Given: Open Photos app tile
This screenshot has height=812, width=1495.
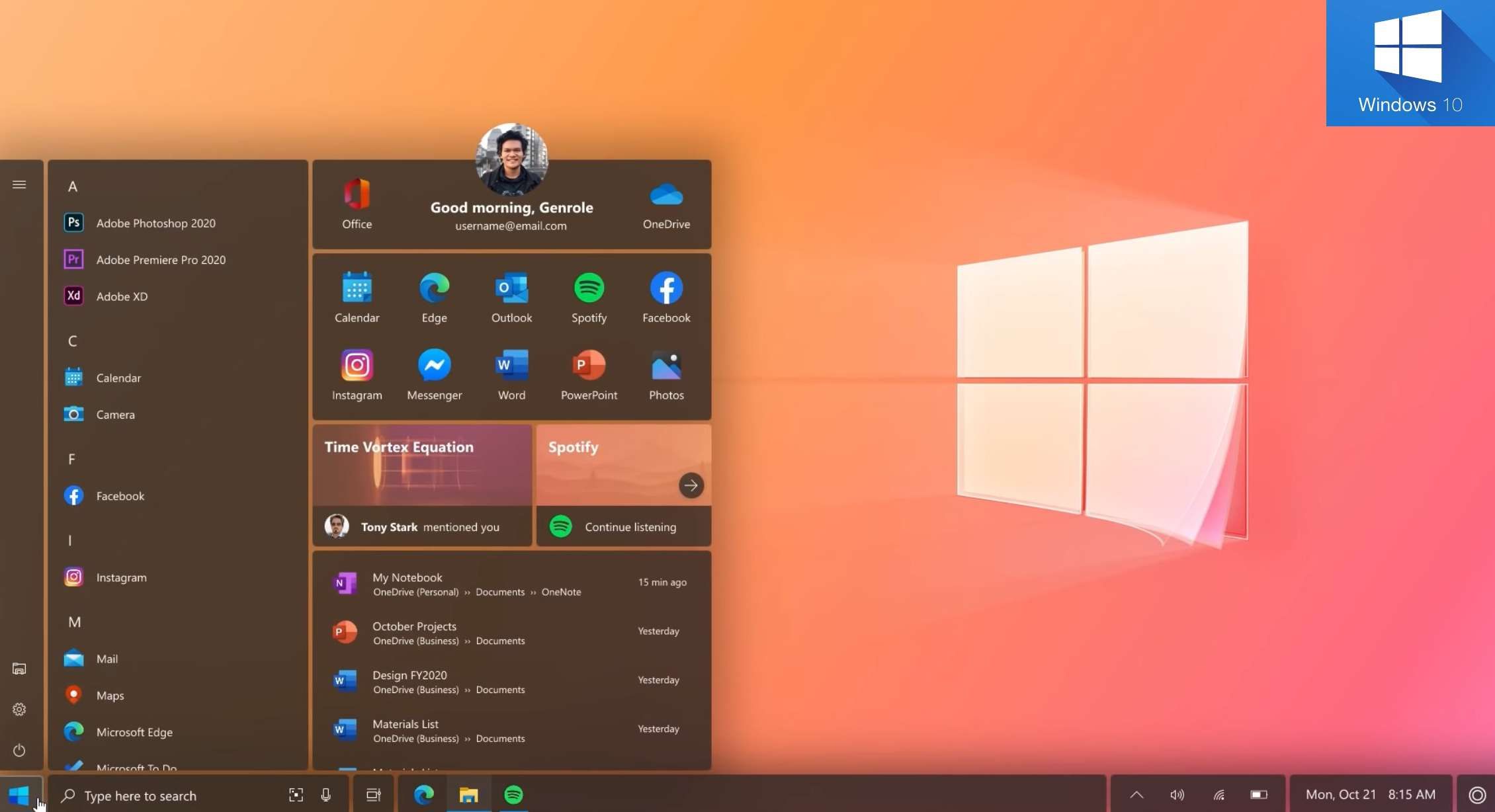Looking at the screenshot, I should (666, 374).
